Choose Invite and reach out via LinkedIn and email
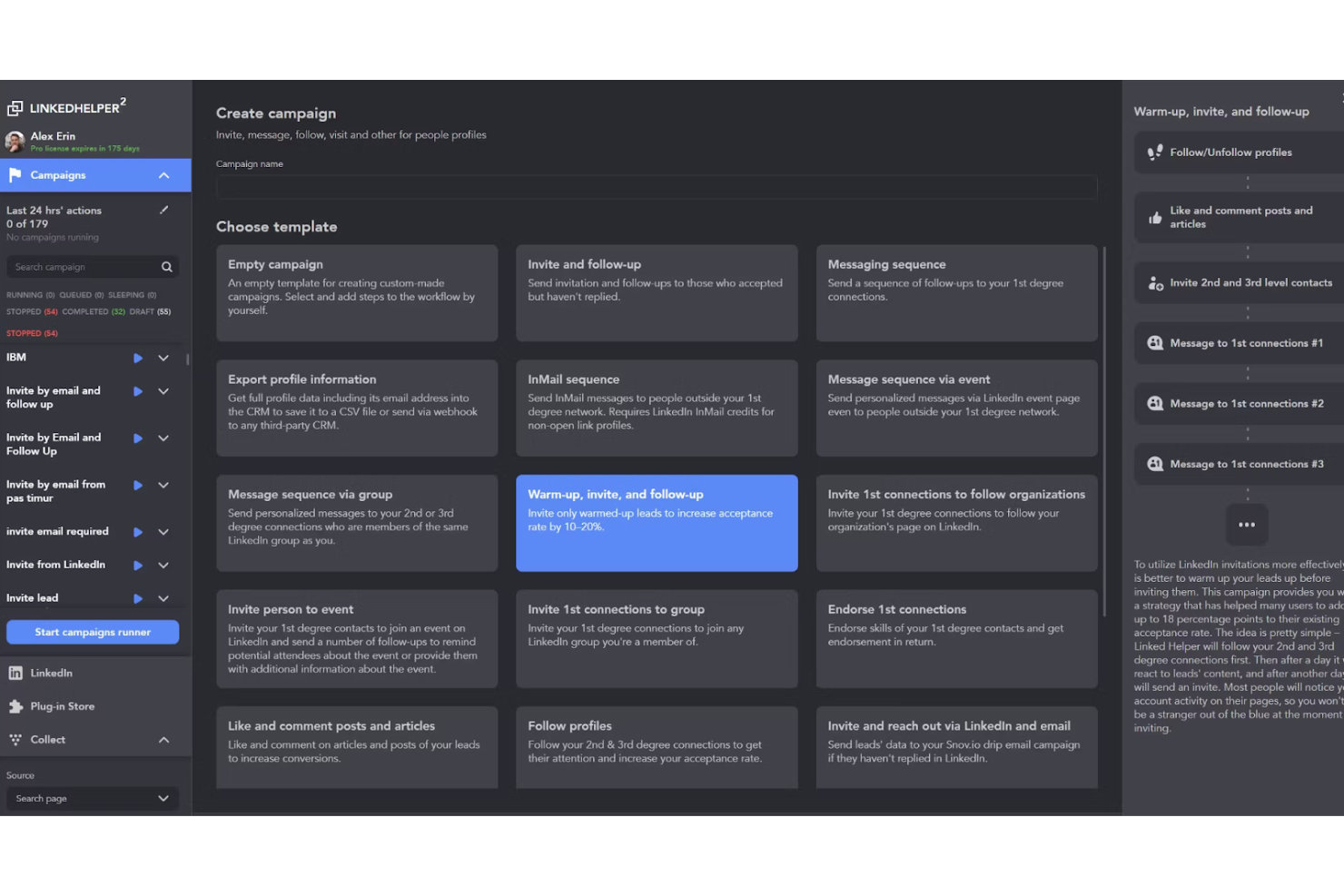This screenshot has width=1344, height=896. point(957,747)
